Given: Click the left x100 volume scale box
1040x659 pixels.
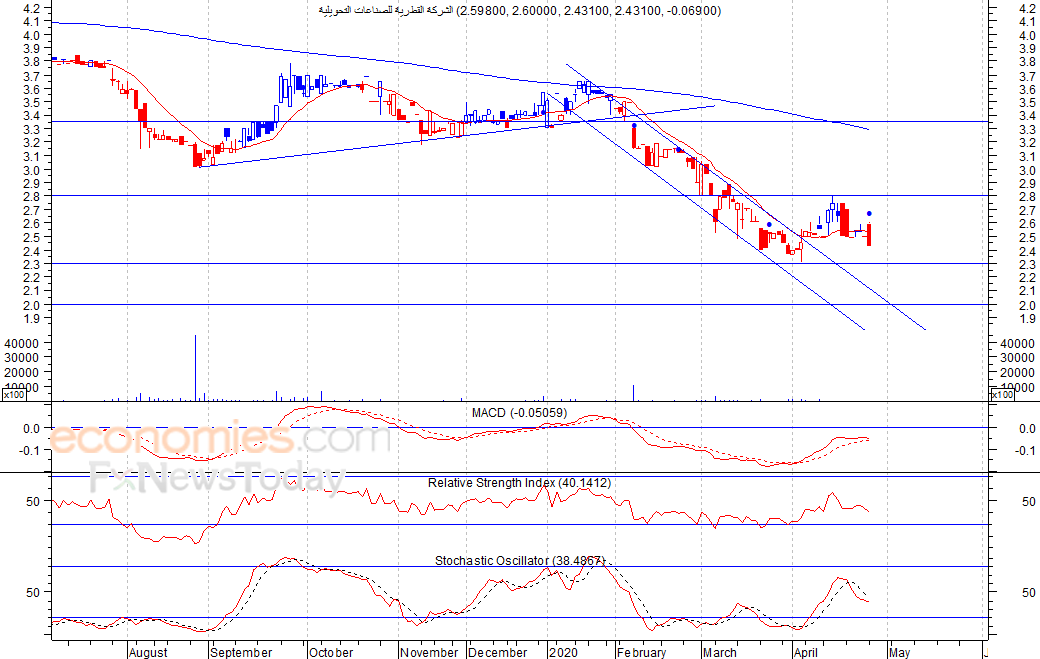Looking at the screenshot, I should point(14,395).
